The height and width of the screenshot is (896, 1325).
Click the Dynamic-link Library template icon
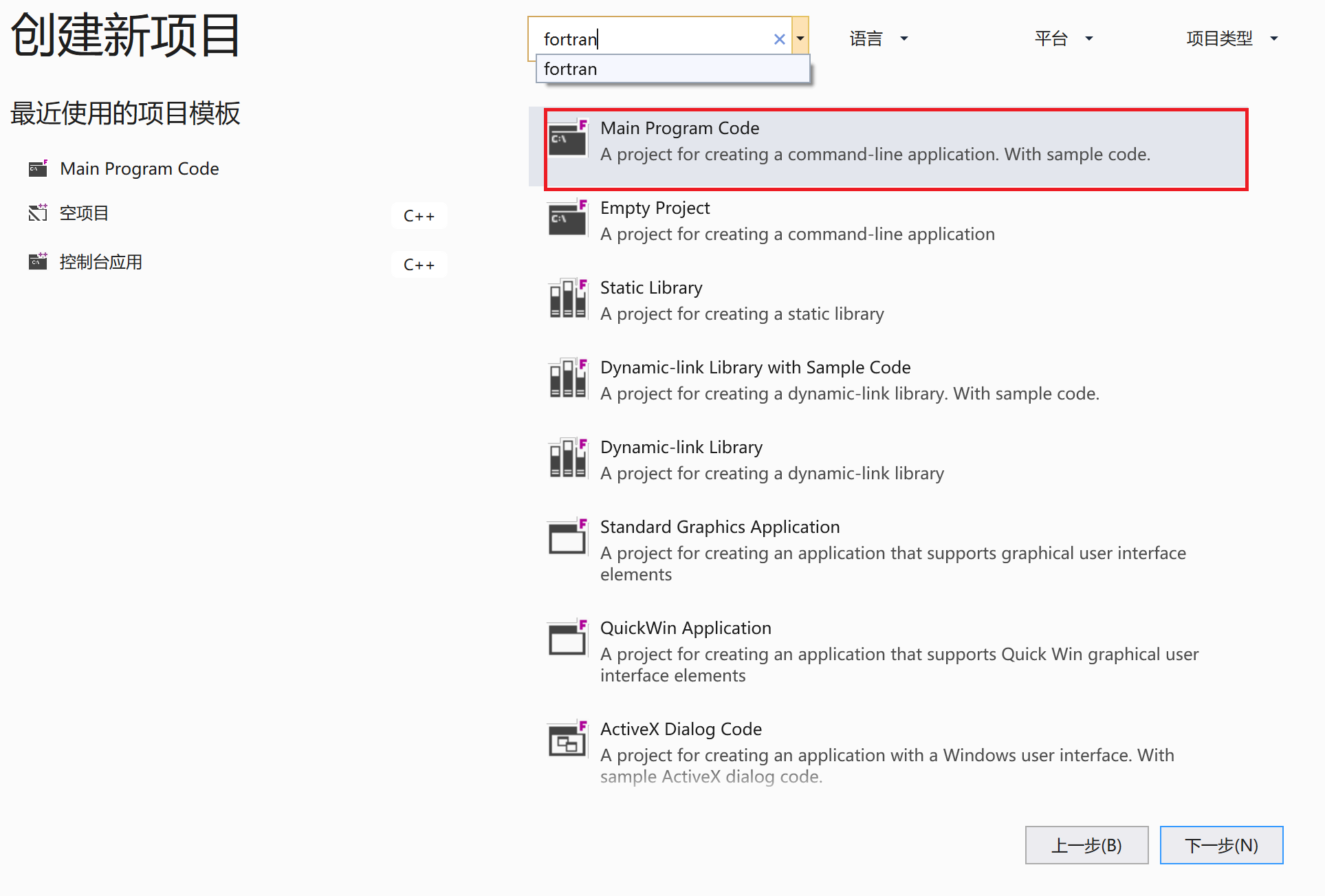(567, 457)
